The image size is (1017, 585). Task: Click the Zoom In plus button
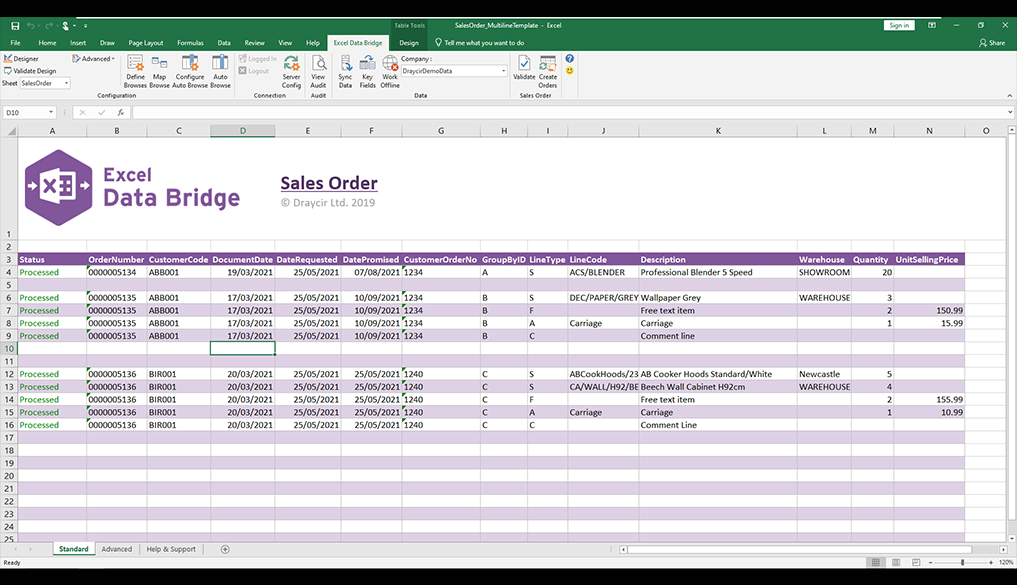pyautogui.click(x=991, y=562)
